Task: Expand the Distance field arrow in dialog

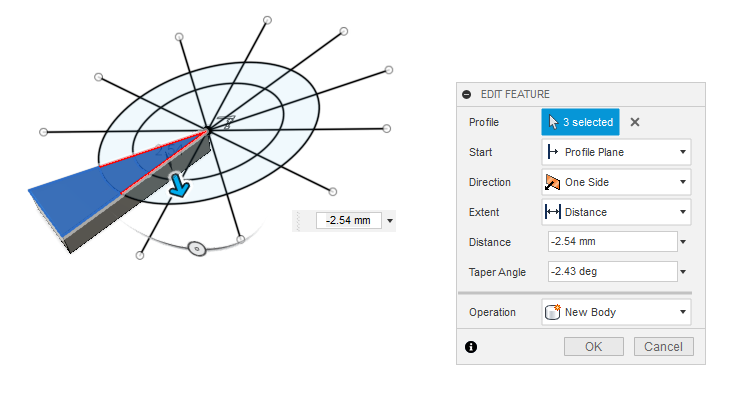Action: (683, 242)
